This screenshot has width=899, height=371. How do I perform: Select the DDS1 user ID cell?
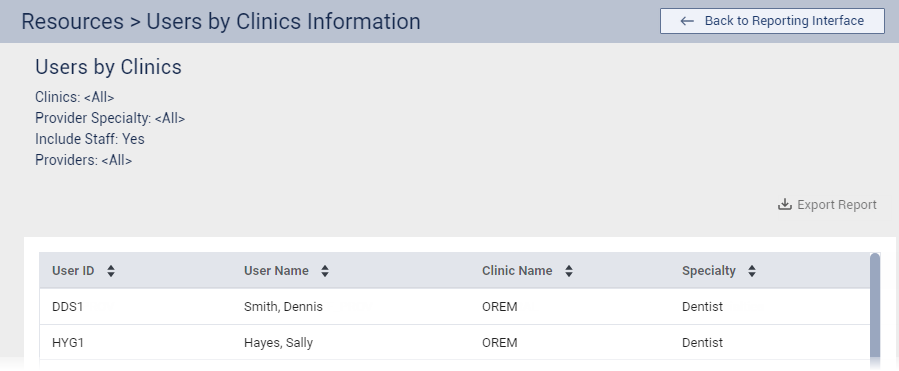(68, 307)
